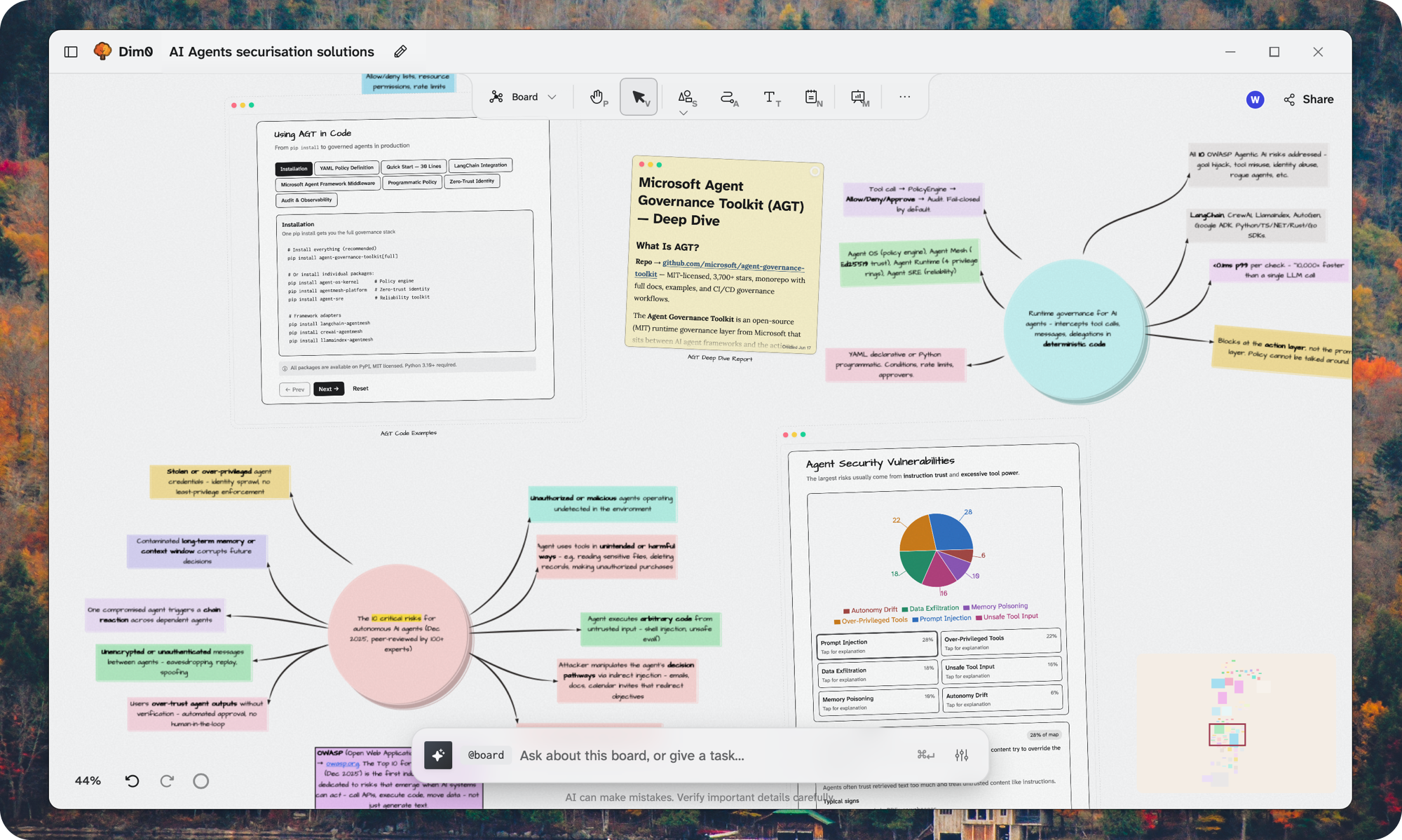The height and width of the screenshot is (840, 1402).
Task: Open AI settings sliders icon
Action: pos(962,755)
